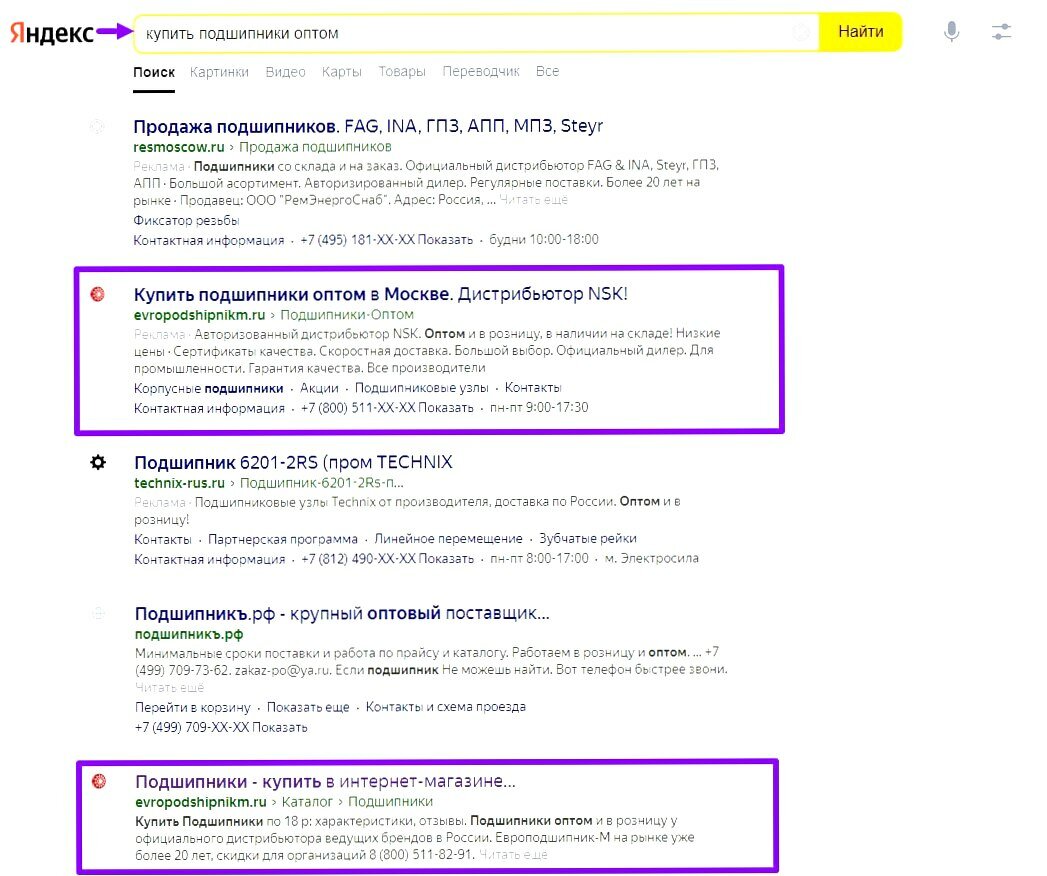Screen dimensions: 1047x876
Task: Show the +7 (495) 181 phone number
Action: 386,240
